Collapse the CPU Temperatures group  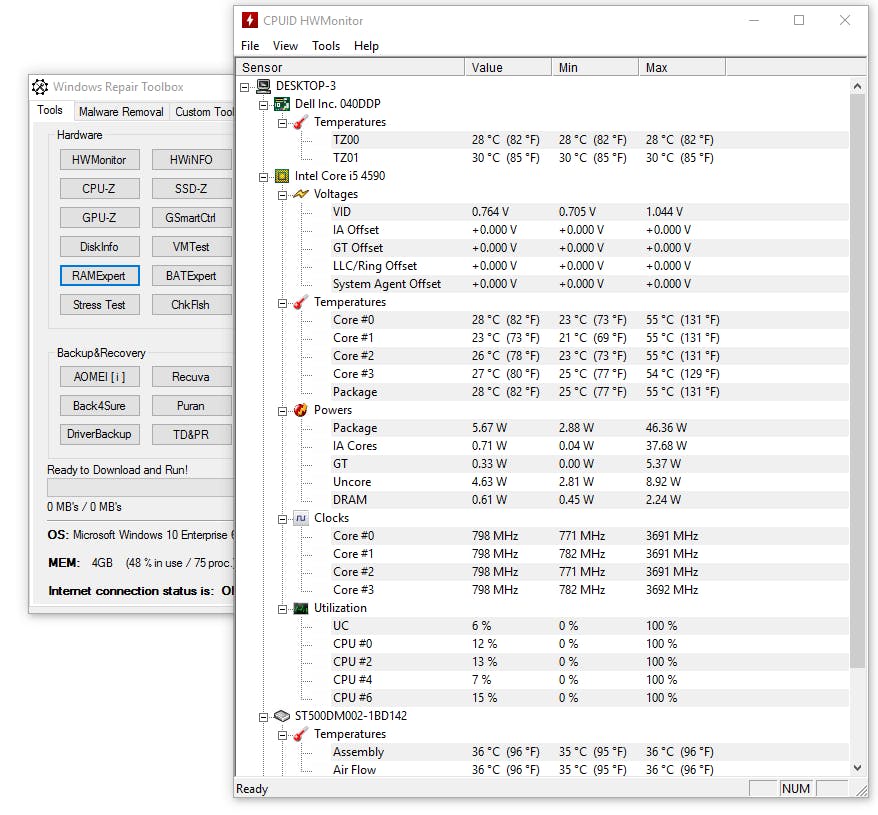pos(282,303)
